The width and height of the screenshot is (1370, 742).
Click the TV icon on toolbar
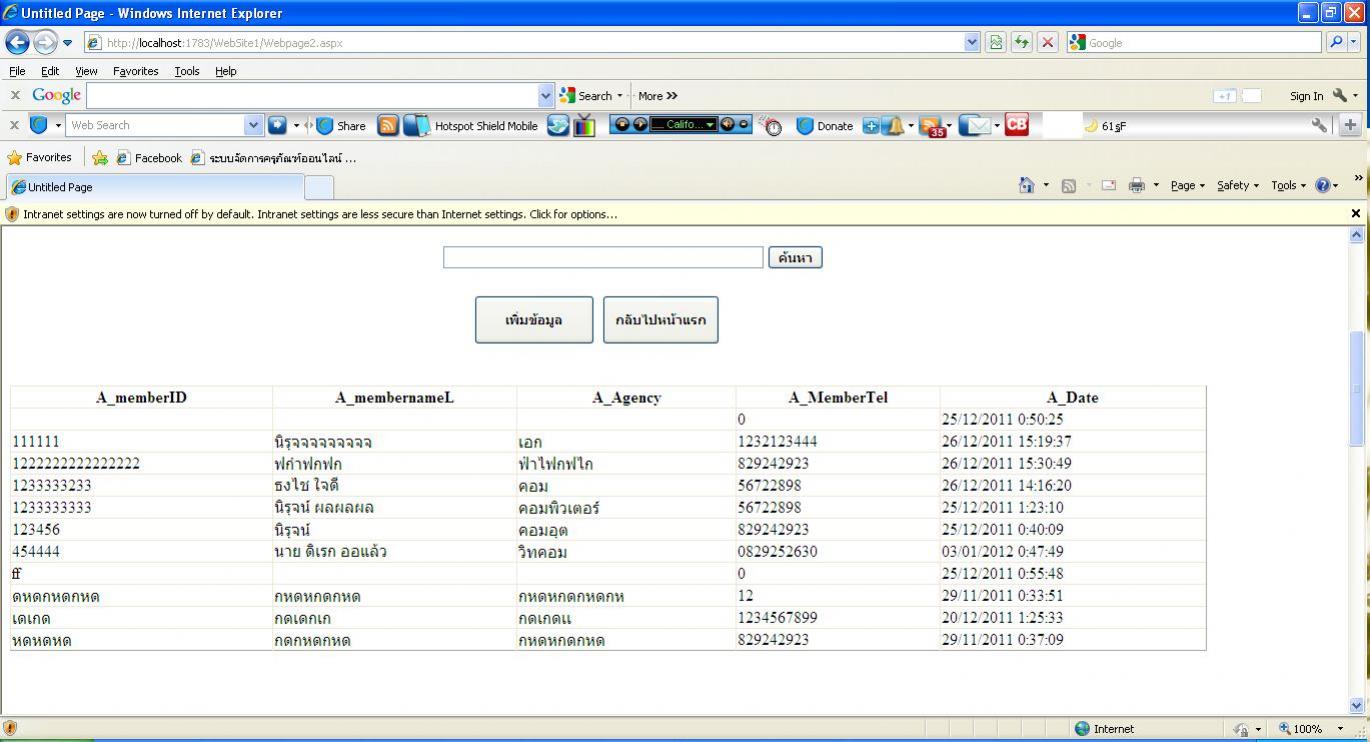(585, 125)
